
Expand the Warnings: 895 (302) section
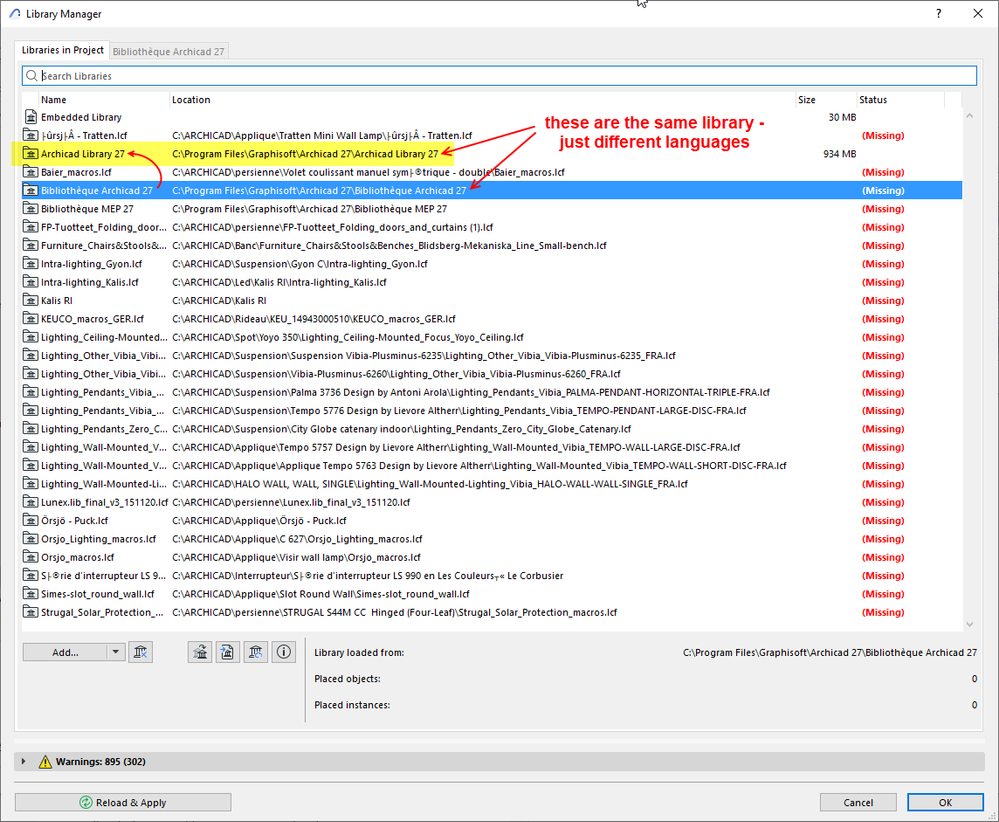24,761
